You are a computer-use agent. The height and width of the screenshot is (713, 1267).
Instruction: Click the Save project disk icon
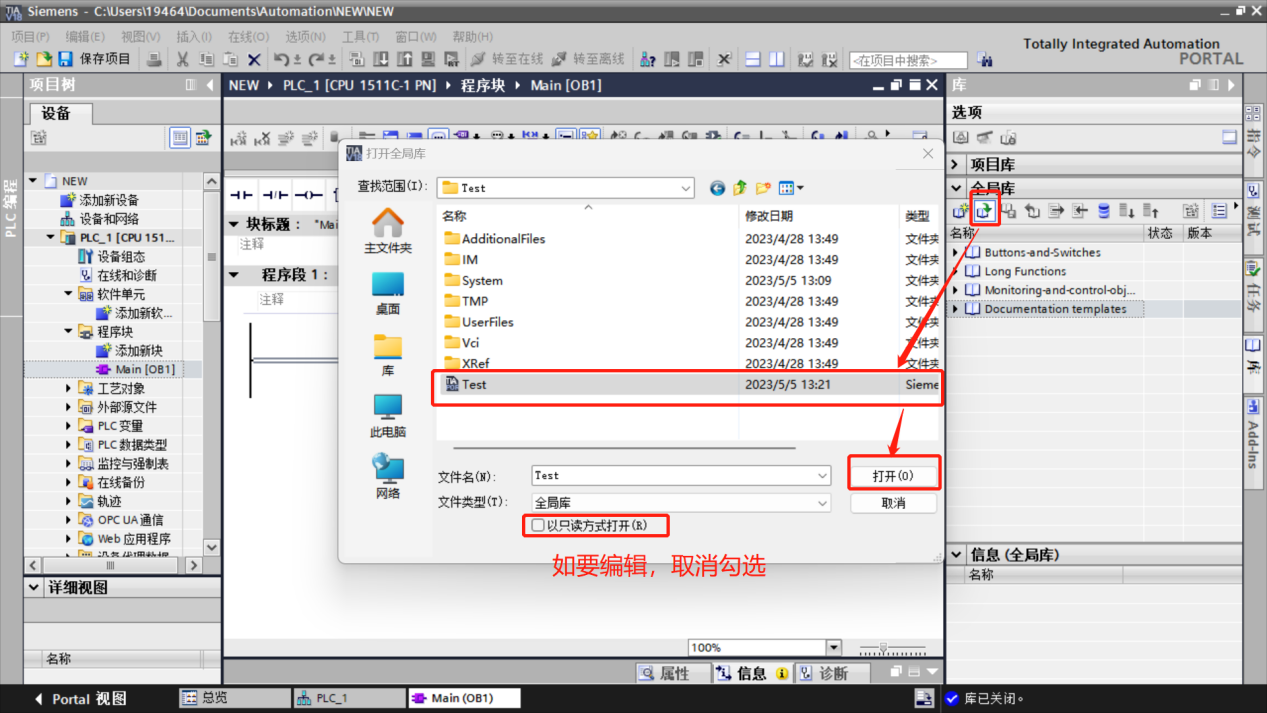click(65, 60)
